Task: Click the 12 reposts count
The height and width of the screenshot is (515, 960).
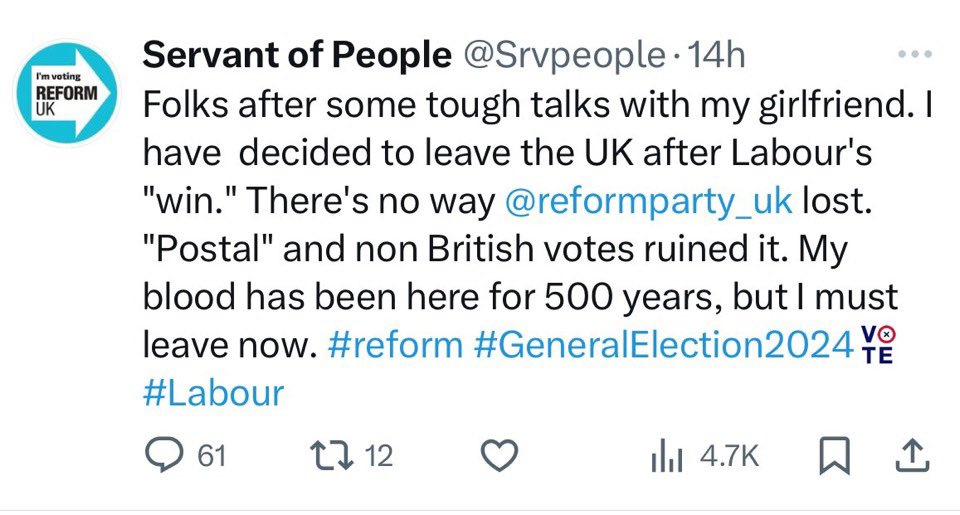Action: [378, 457]
